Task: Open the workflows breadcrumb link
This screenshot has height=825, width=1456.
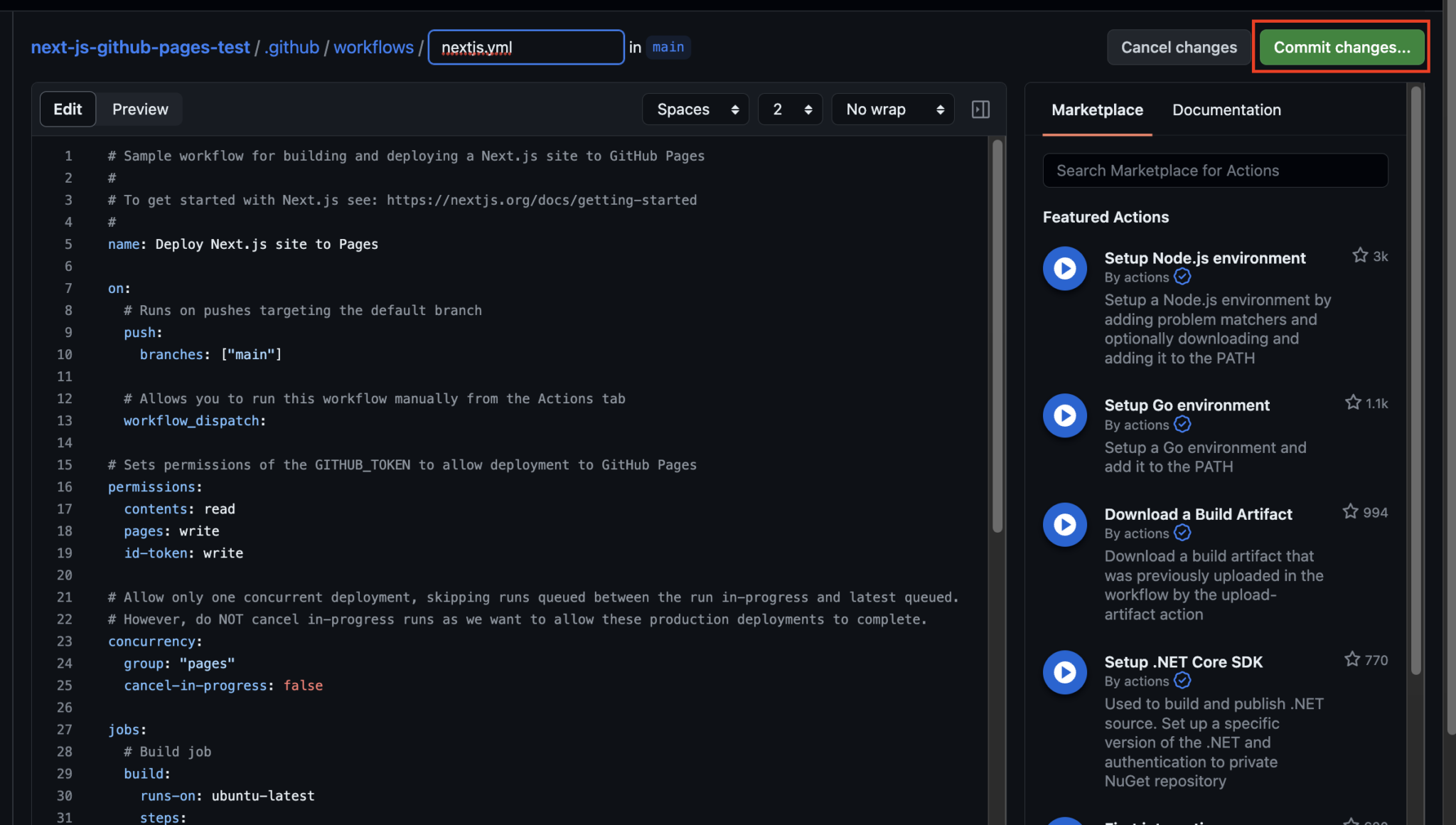Action: click(x=374, y=47)
